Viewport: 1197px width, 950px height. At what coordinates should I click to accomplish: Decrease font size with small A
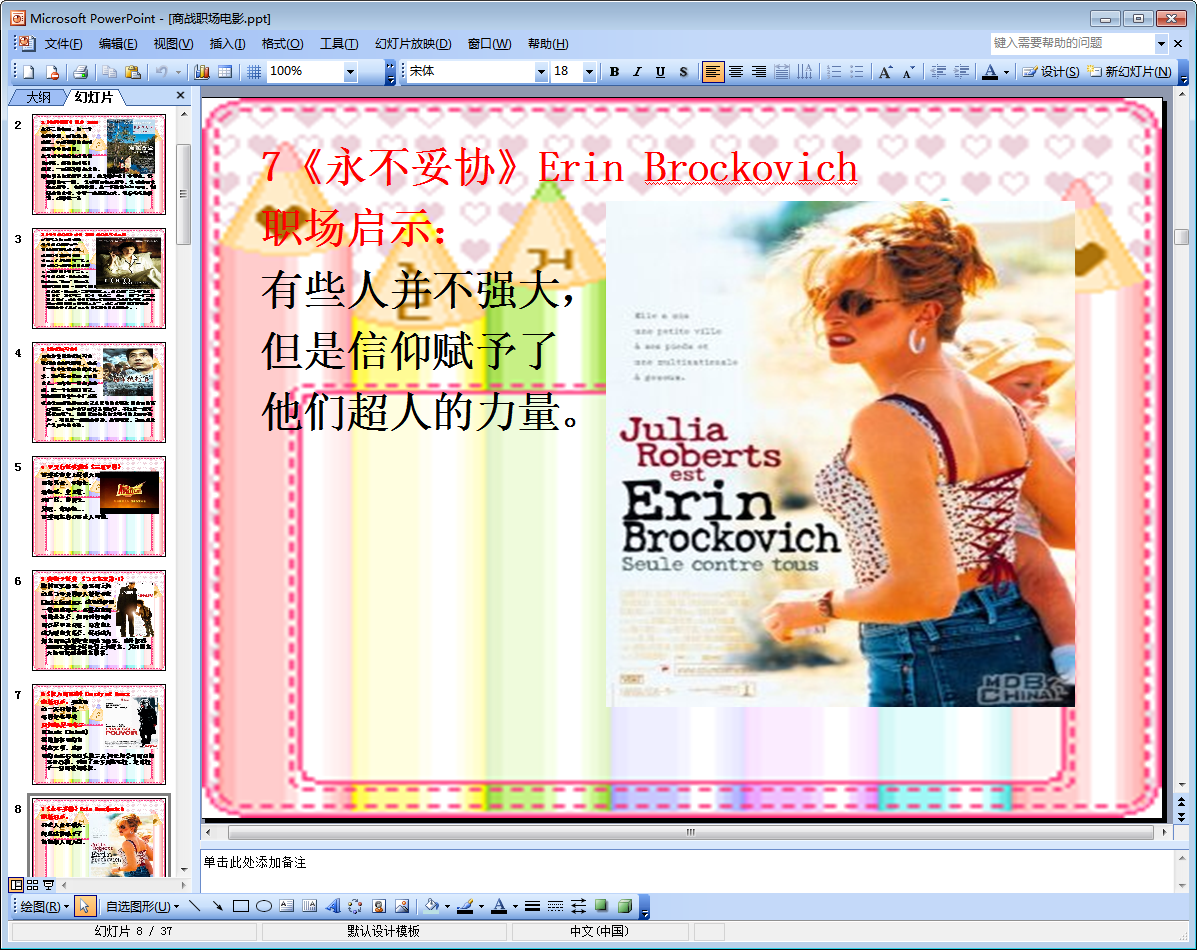(908, 72)
